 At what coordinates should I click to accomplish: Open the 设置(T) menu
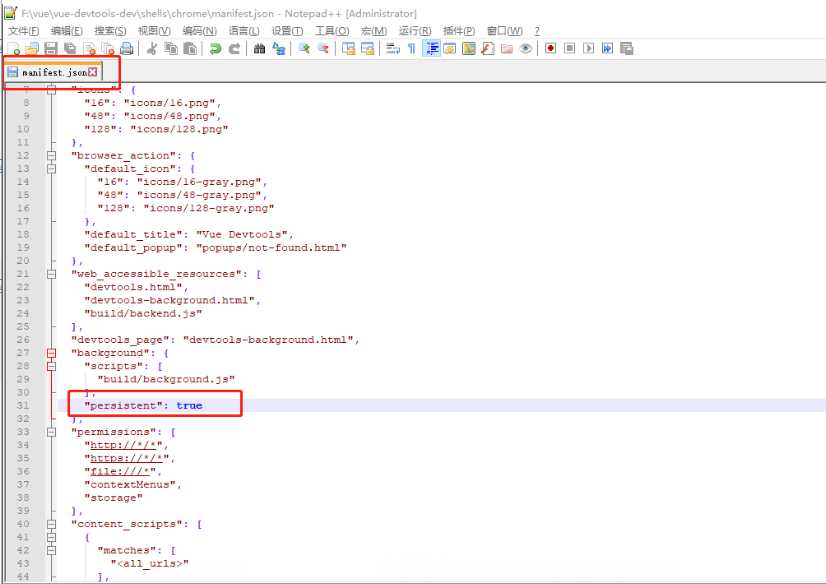(x=287, y=31)
